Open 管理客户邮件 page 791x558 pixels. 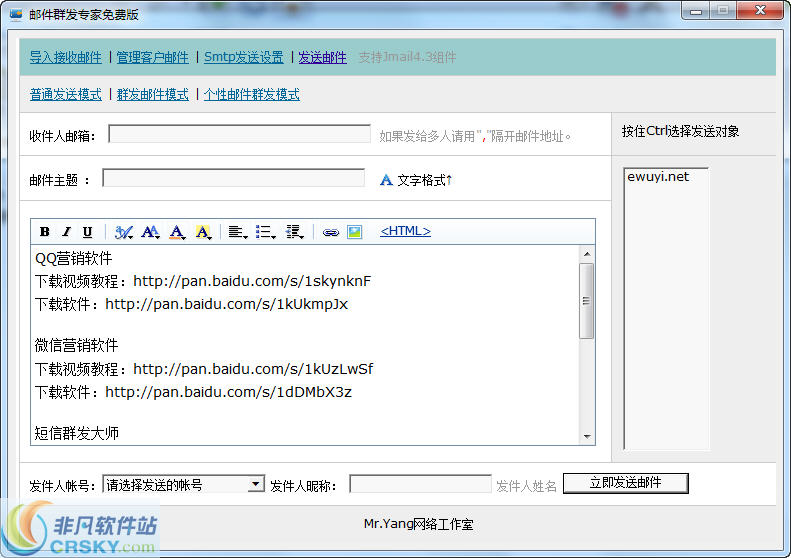click(152, 58)
